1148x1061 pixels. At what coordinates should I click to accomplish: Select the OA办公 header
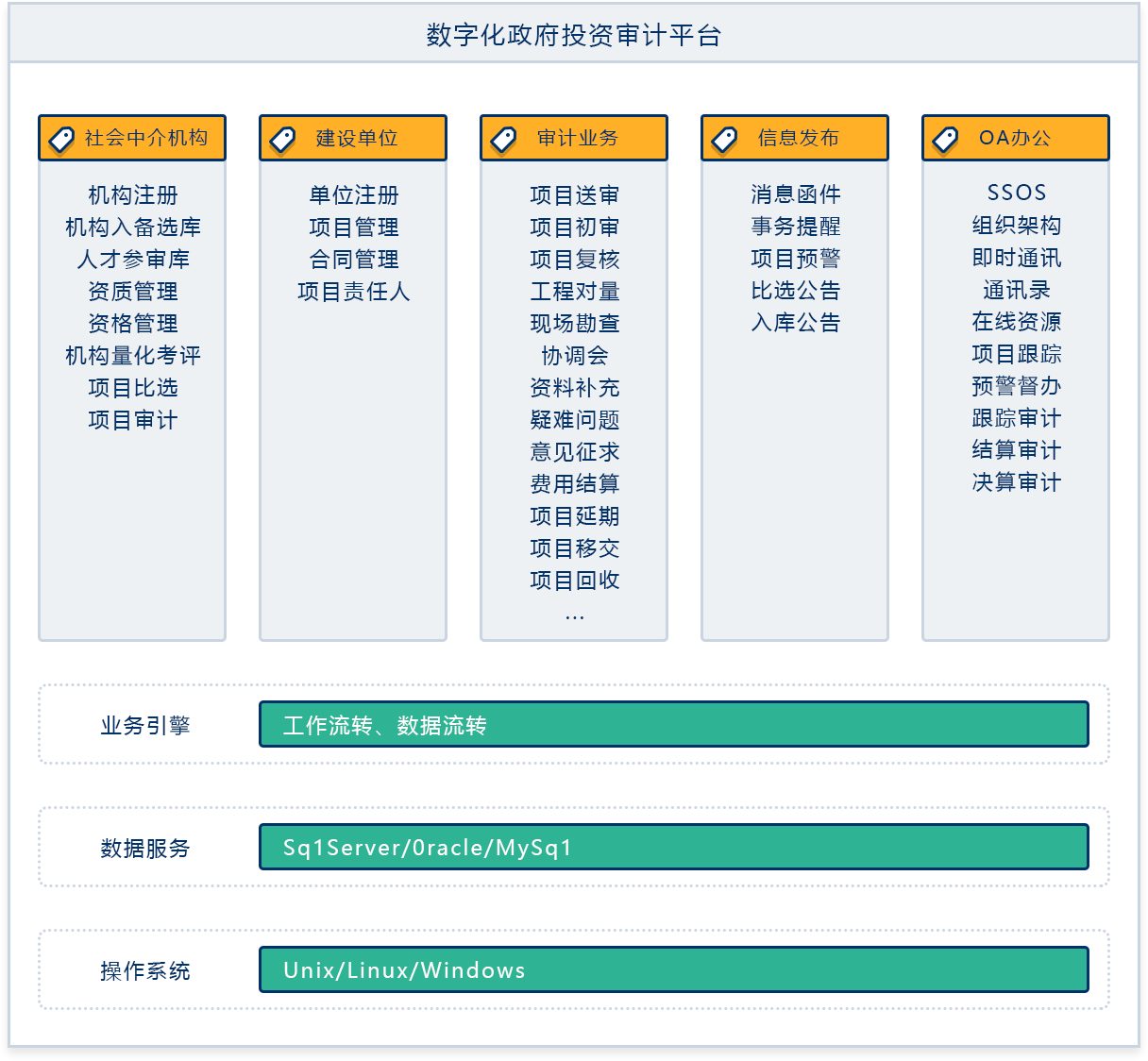point(1016,138)
